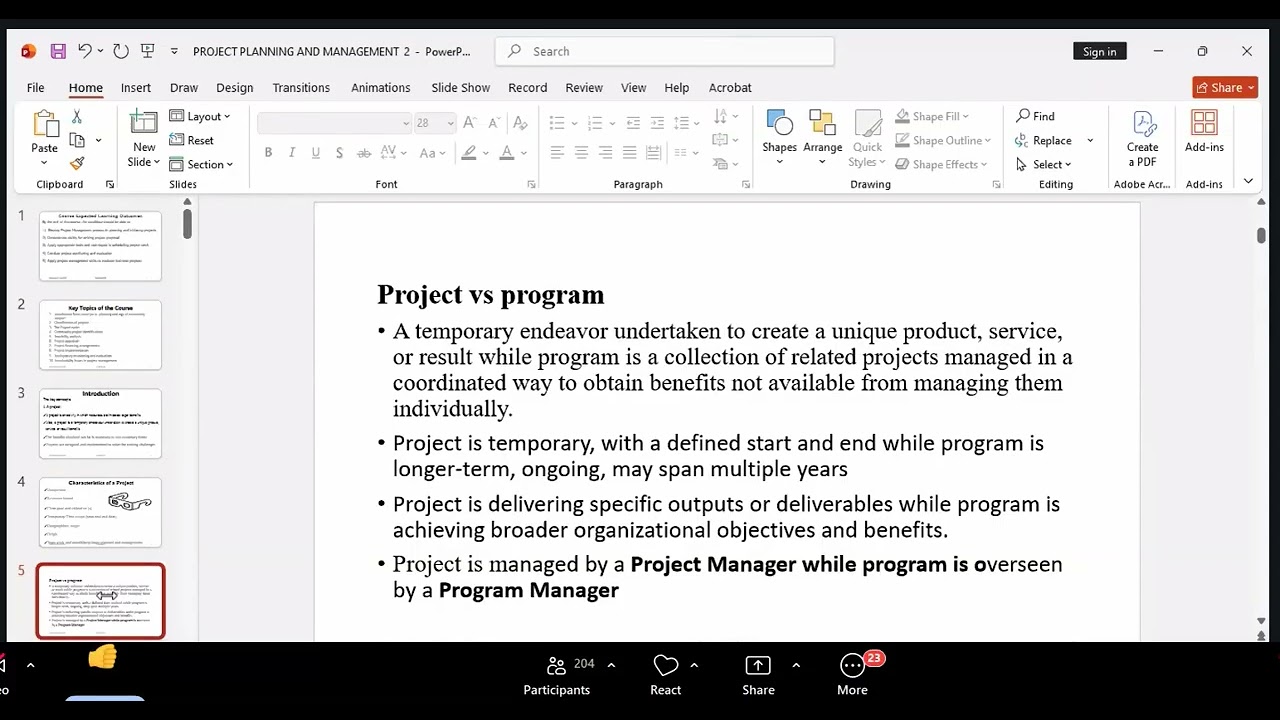Collapse the ribbon with chevron
This screenshot has width=1280, height=720.
(1248, 181)
